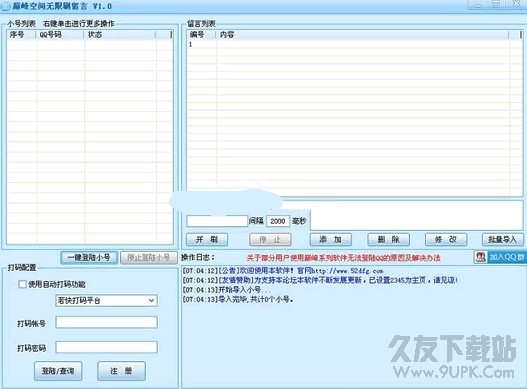This screenshot has width=527, height=389.
Task: Open the 若快打码平台 dropdown
Action: click(x=106, y=300)
